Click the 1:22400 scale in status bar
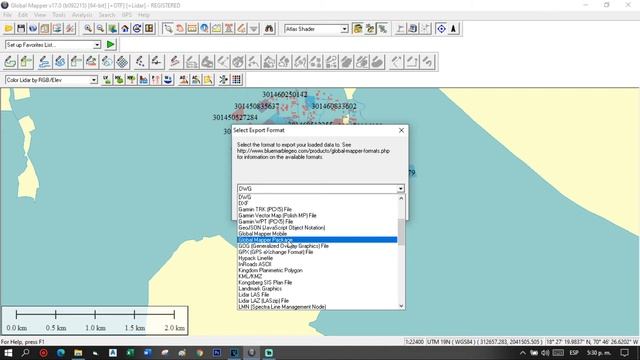The image size is (640, 360). click(x=414, y=342)
